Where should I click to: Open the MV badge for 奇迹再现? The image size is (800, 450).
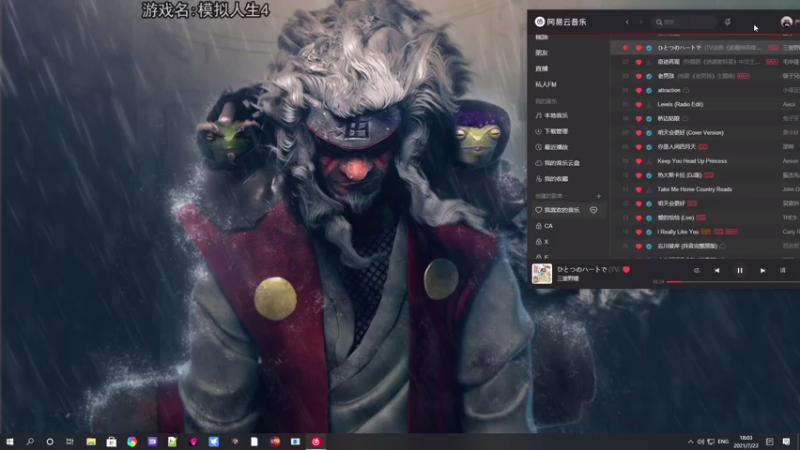772,62
